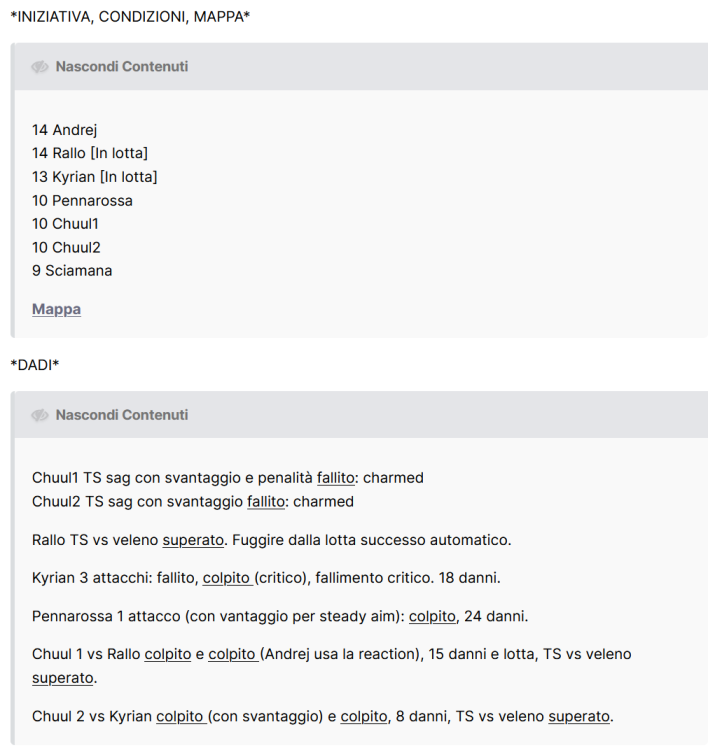Select the 9 Sciamana initiative entry
The width and height of the screenshot is (715, 750).
72,271
